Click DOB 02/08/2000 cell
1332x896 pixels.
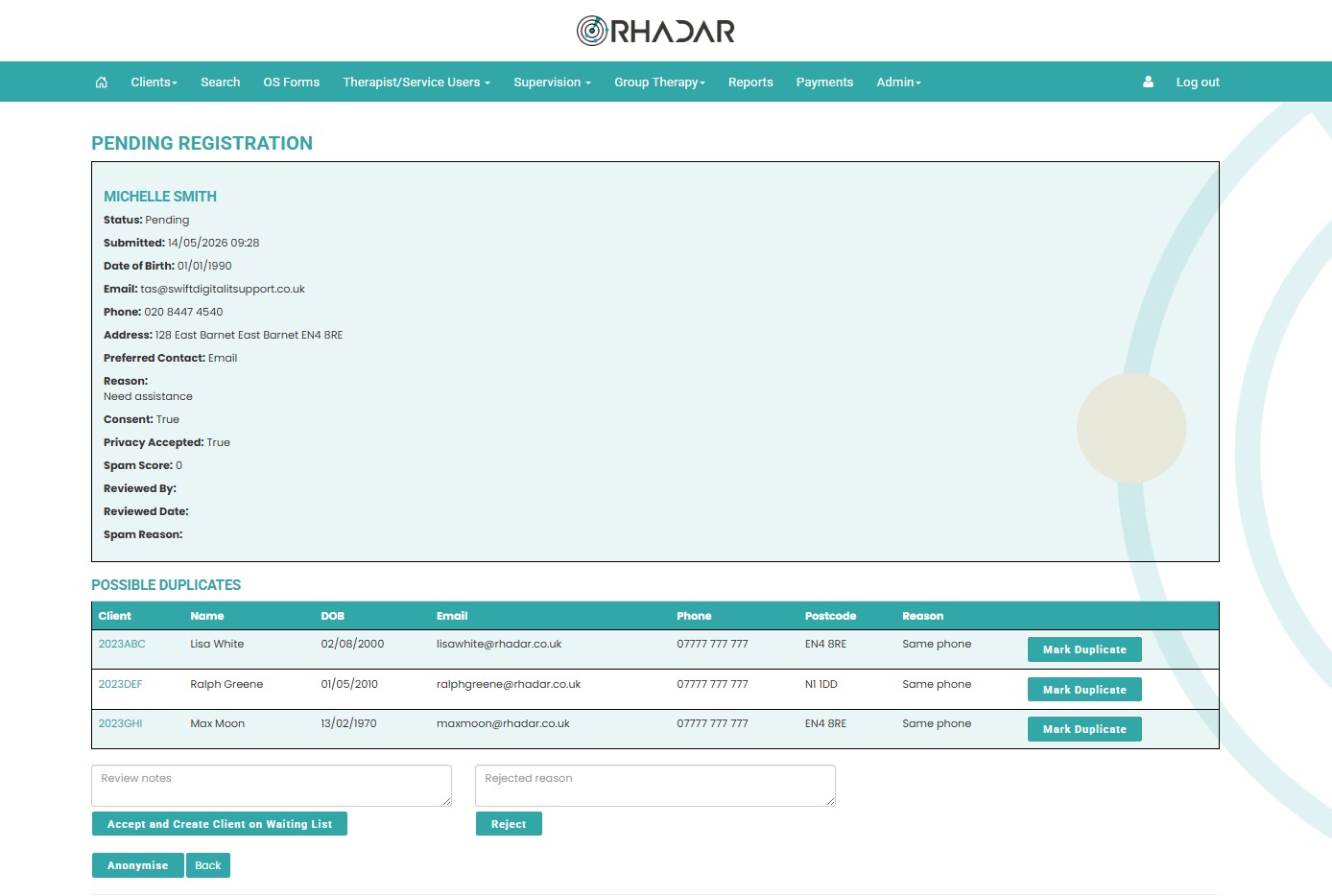click(352, 644)
